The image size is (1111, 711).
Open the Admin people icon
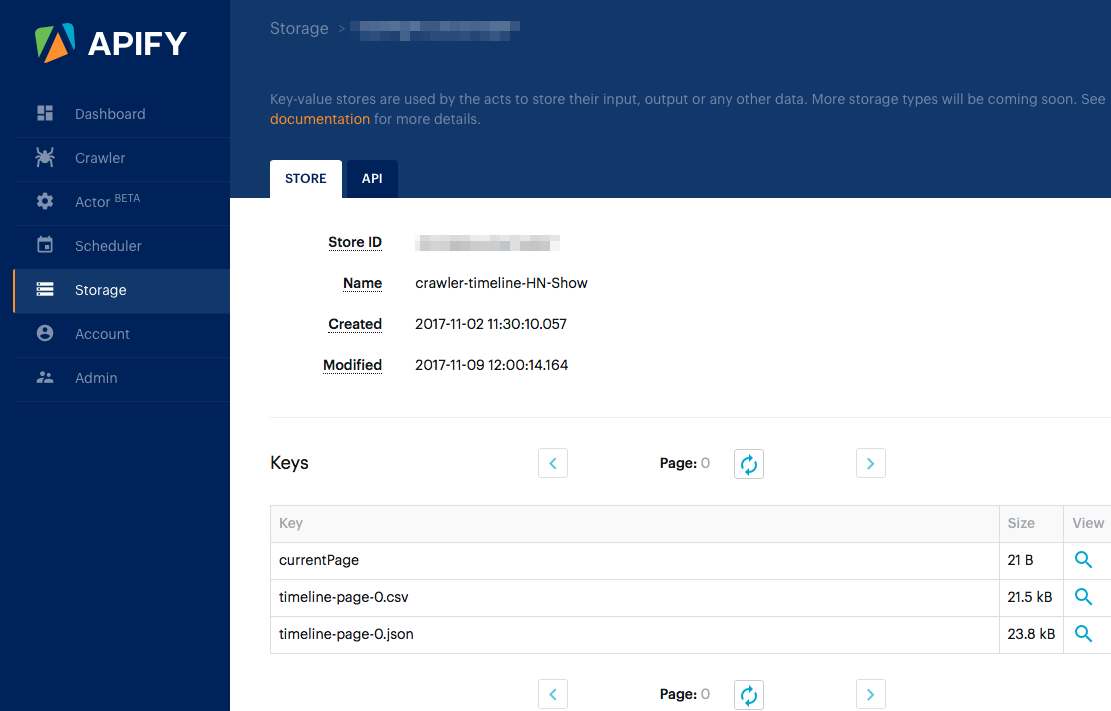click(44, 379)
